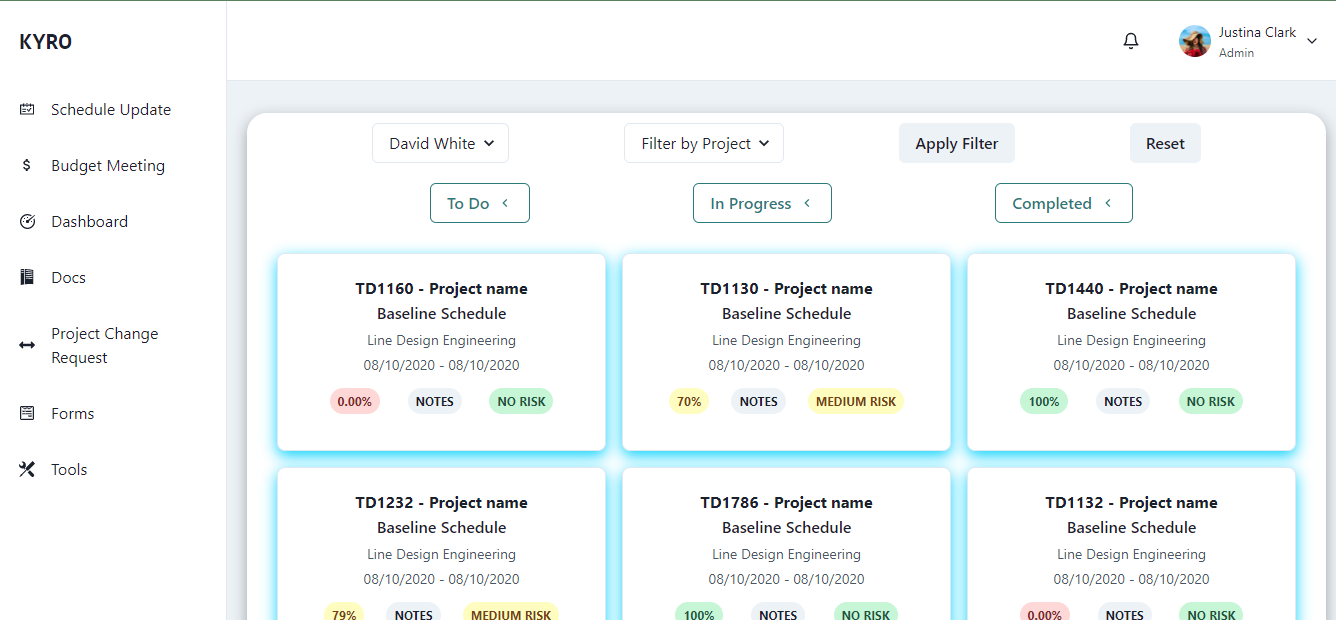Open Docs via its sidebar icon

(28, 277)
